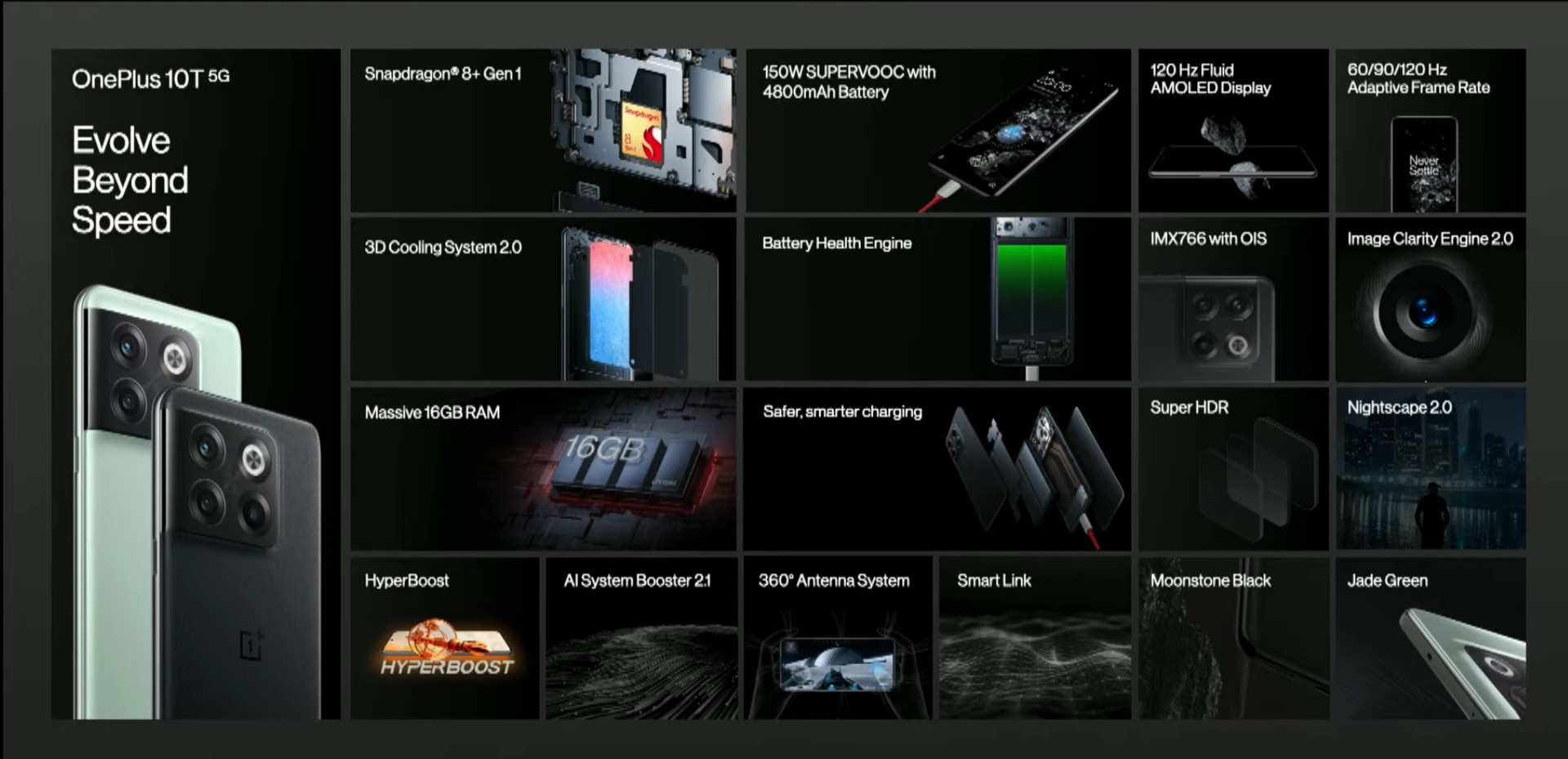Choose the Moonstone Black color tile
This screenshot has height=759, width=1568.
point(1233,638)
